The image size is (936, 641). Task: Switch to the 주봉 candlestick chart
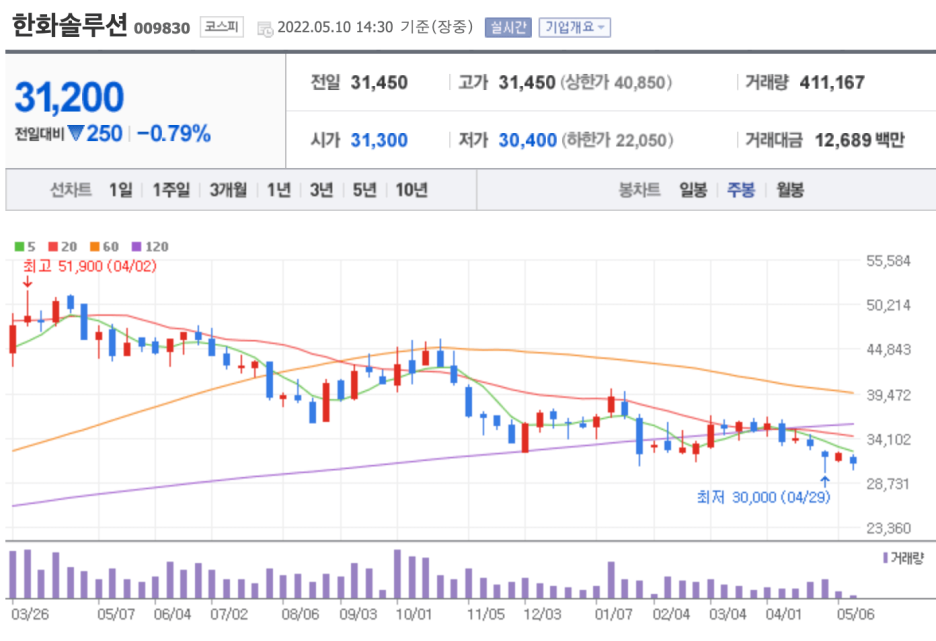click(741, 190)
